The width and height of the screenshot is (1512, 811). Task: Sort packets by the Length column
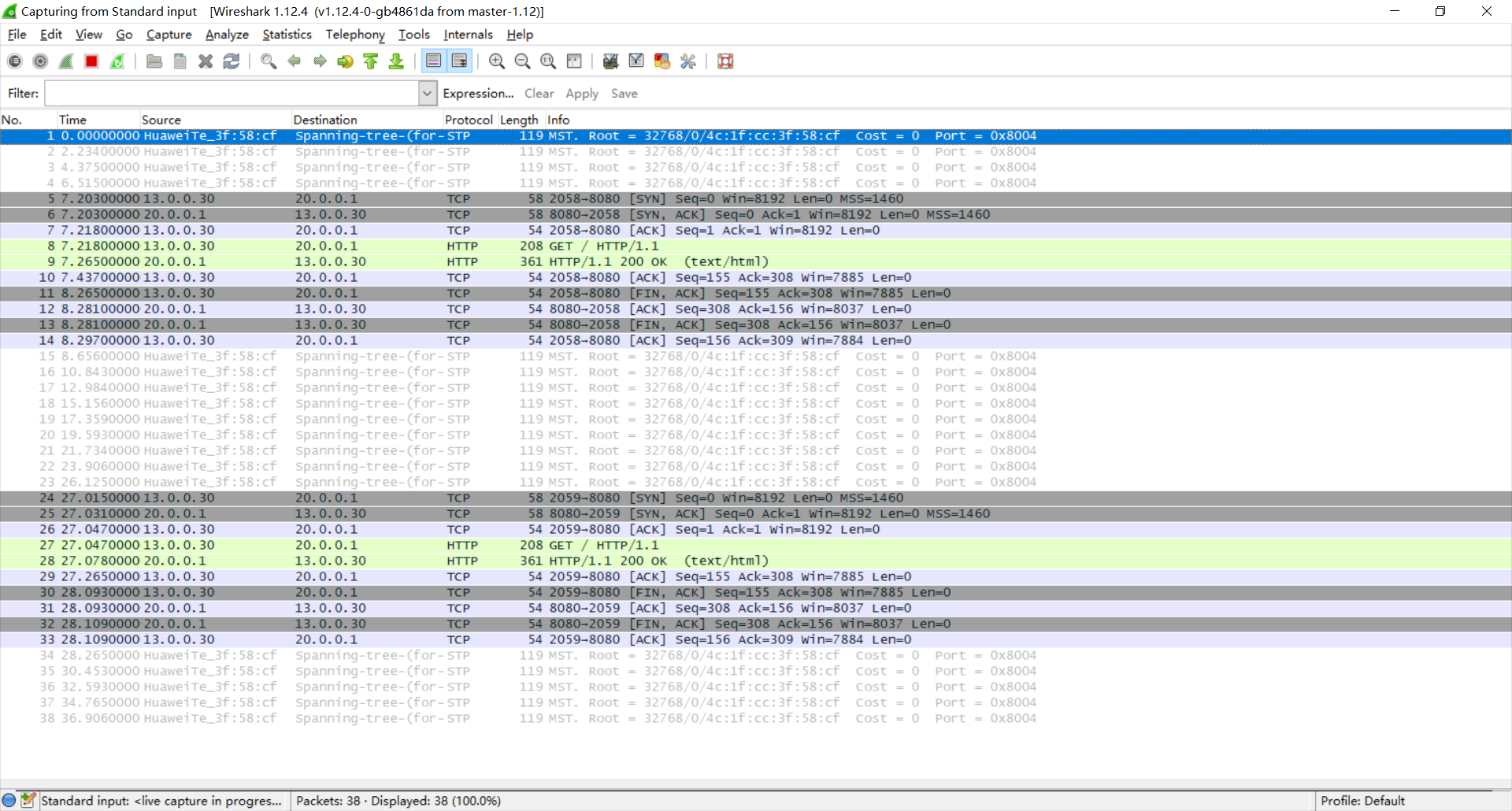pos(520,120)
